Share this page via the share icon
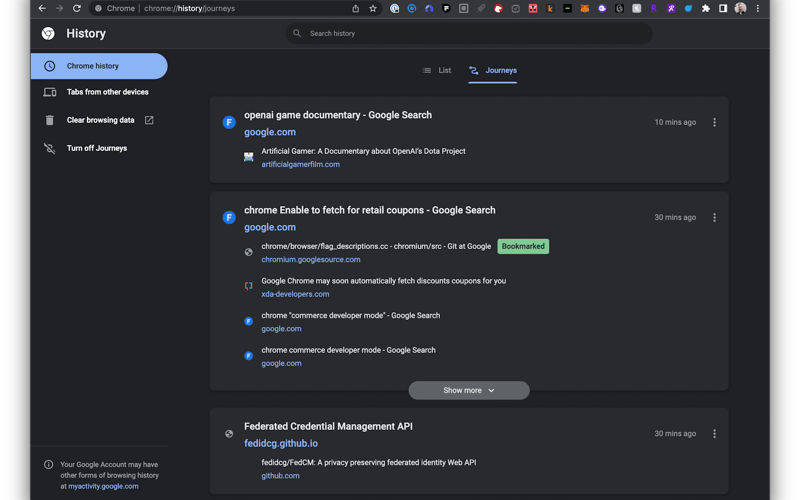The image size is (800, 500). click(x=356, y=8)
